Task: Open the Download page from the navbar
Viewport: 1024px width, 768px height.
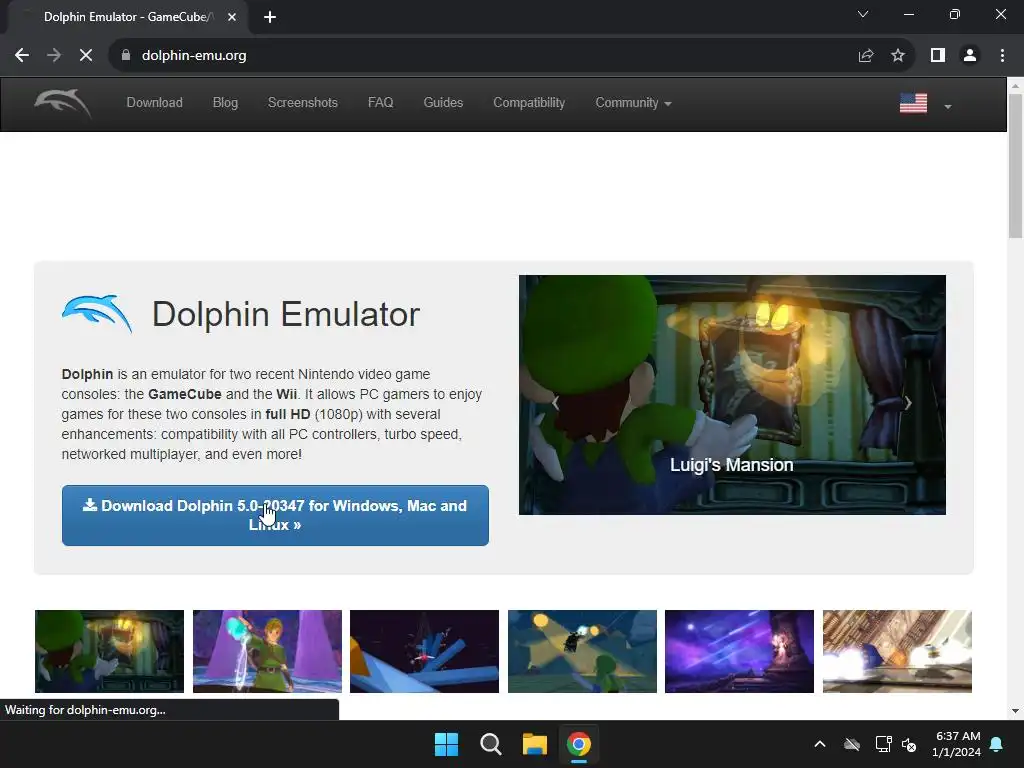Action: (154, 103)
